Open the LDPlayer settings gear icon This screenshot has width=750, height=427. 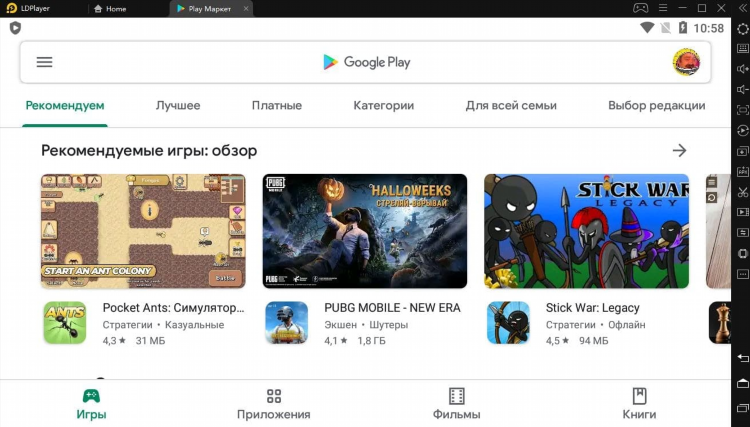[x=743, y=28]
